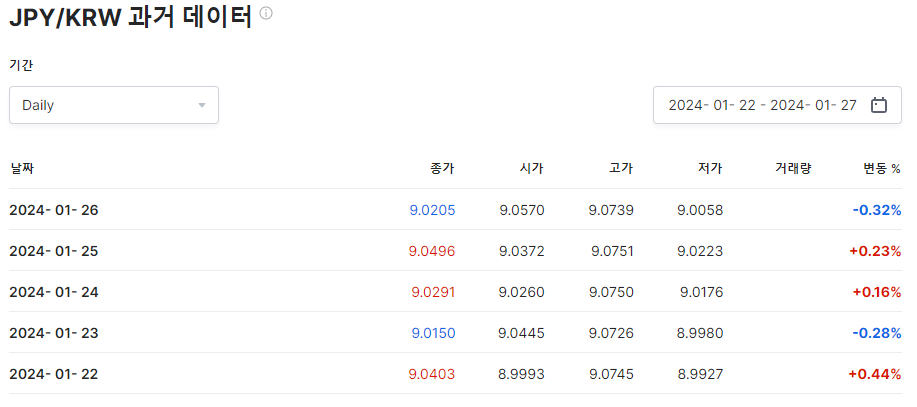The width and height of the screenshot is (917, 407).
Task: Click the 고가 column header
Action: click(x=621, y=169)
